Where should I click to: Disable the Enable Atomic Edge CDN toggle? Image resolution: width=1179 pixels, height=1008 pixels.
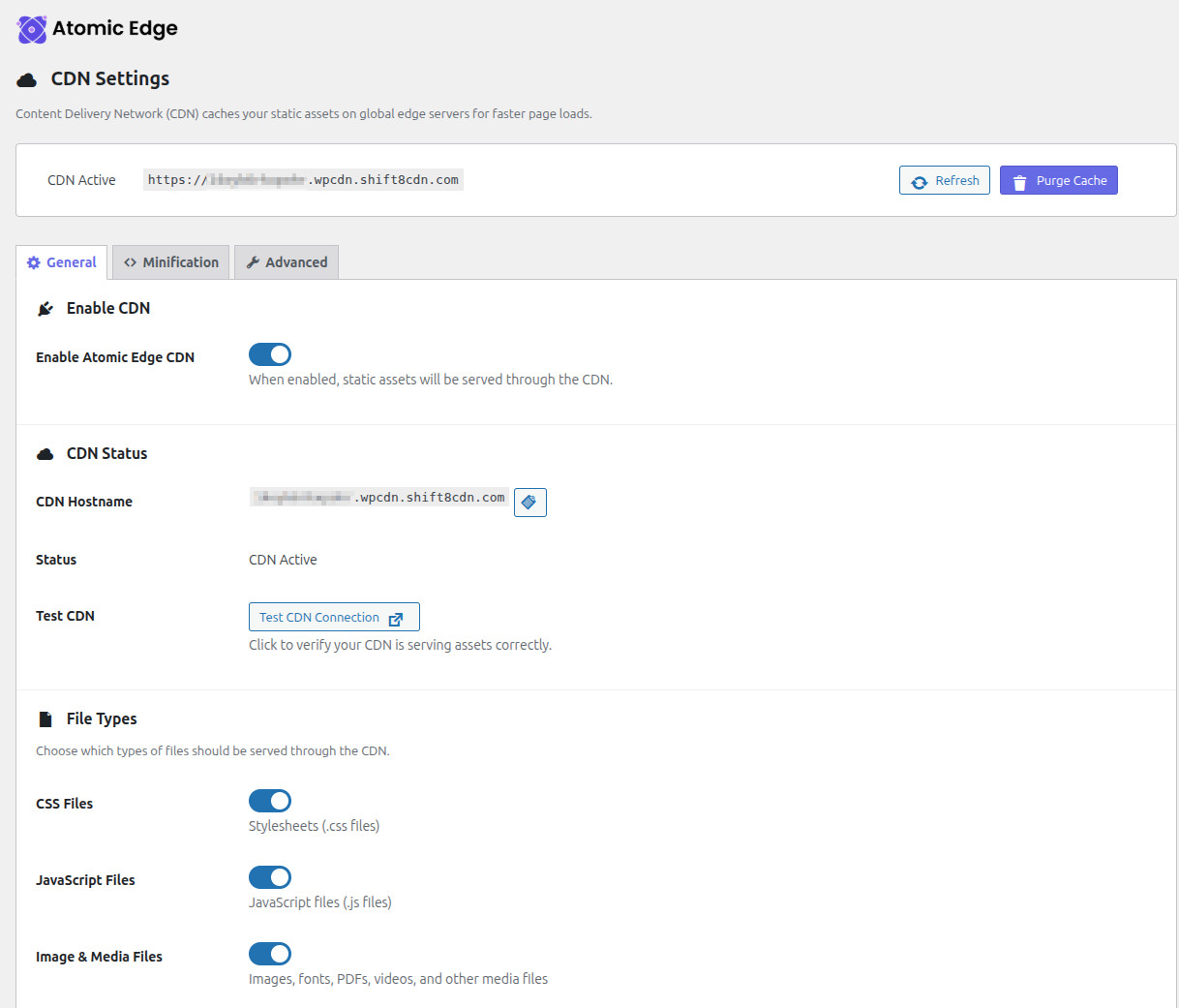pos(270,354)
